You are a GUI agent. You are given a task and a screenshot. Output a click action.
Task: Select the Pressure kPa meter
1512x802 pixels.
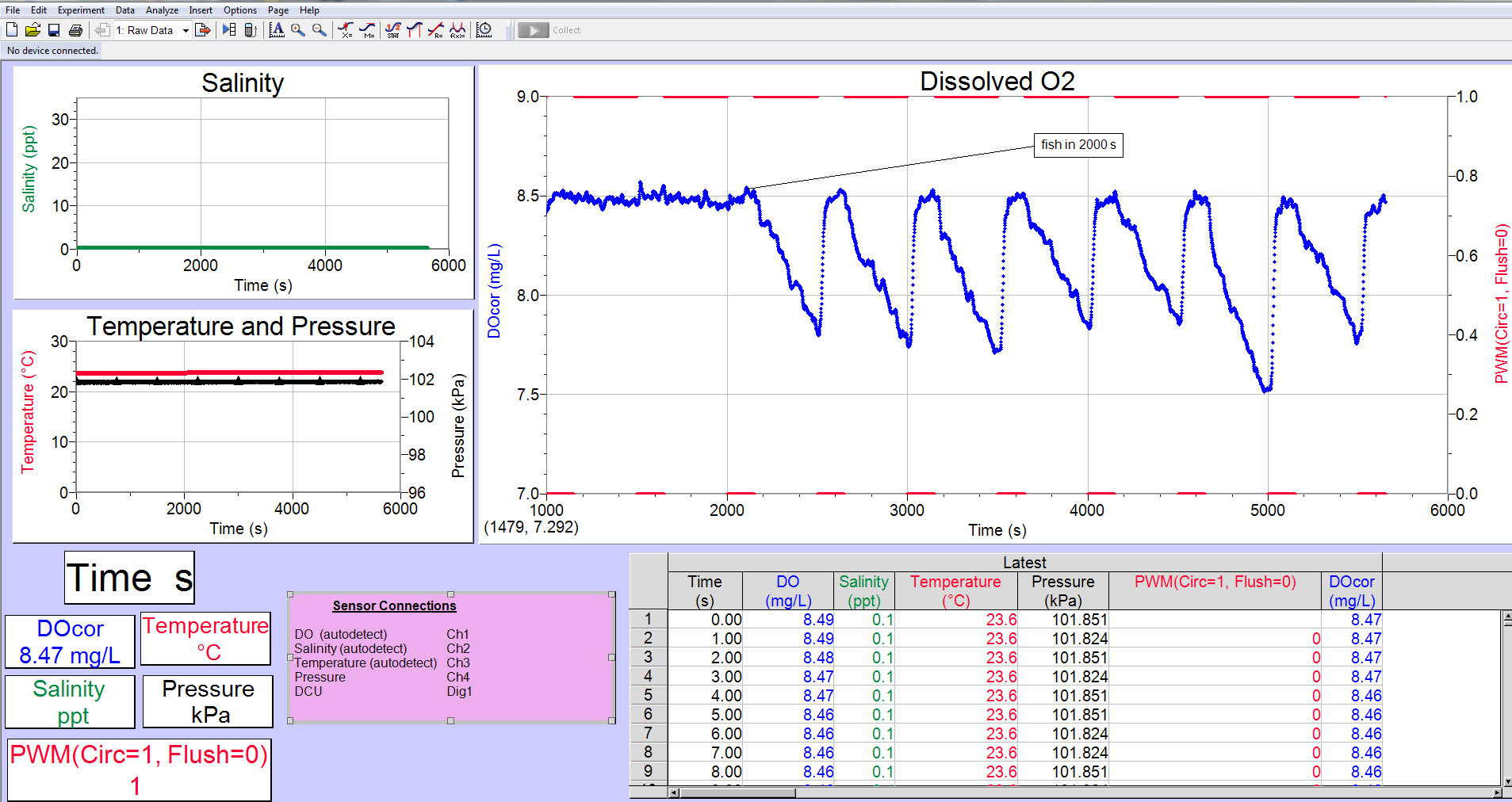pos(208,701)
